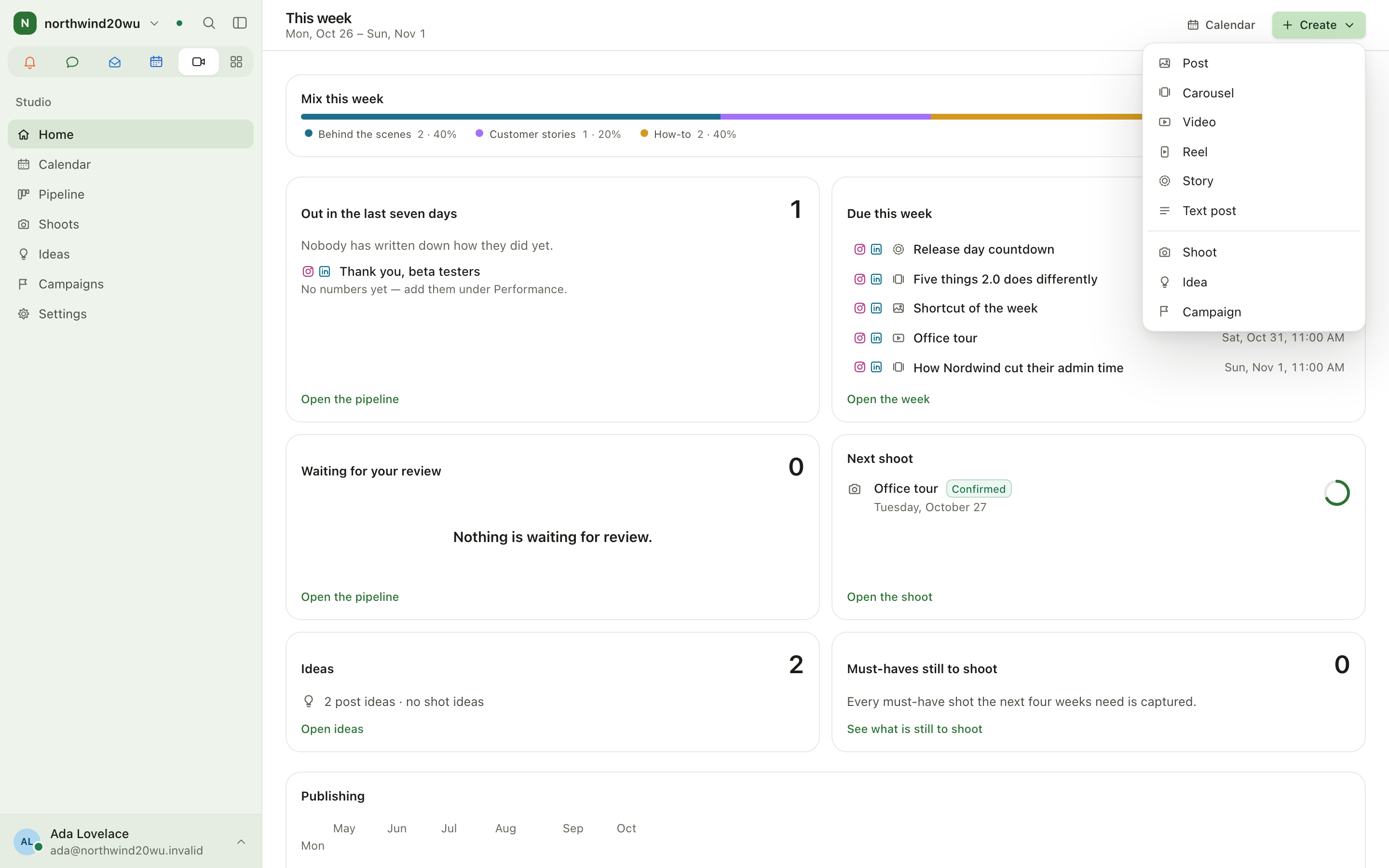Choose Shoot from the Create menu
Viewport: 1389px width, 868px height.
(x=1253, y=252)
